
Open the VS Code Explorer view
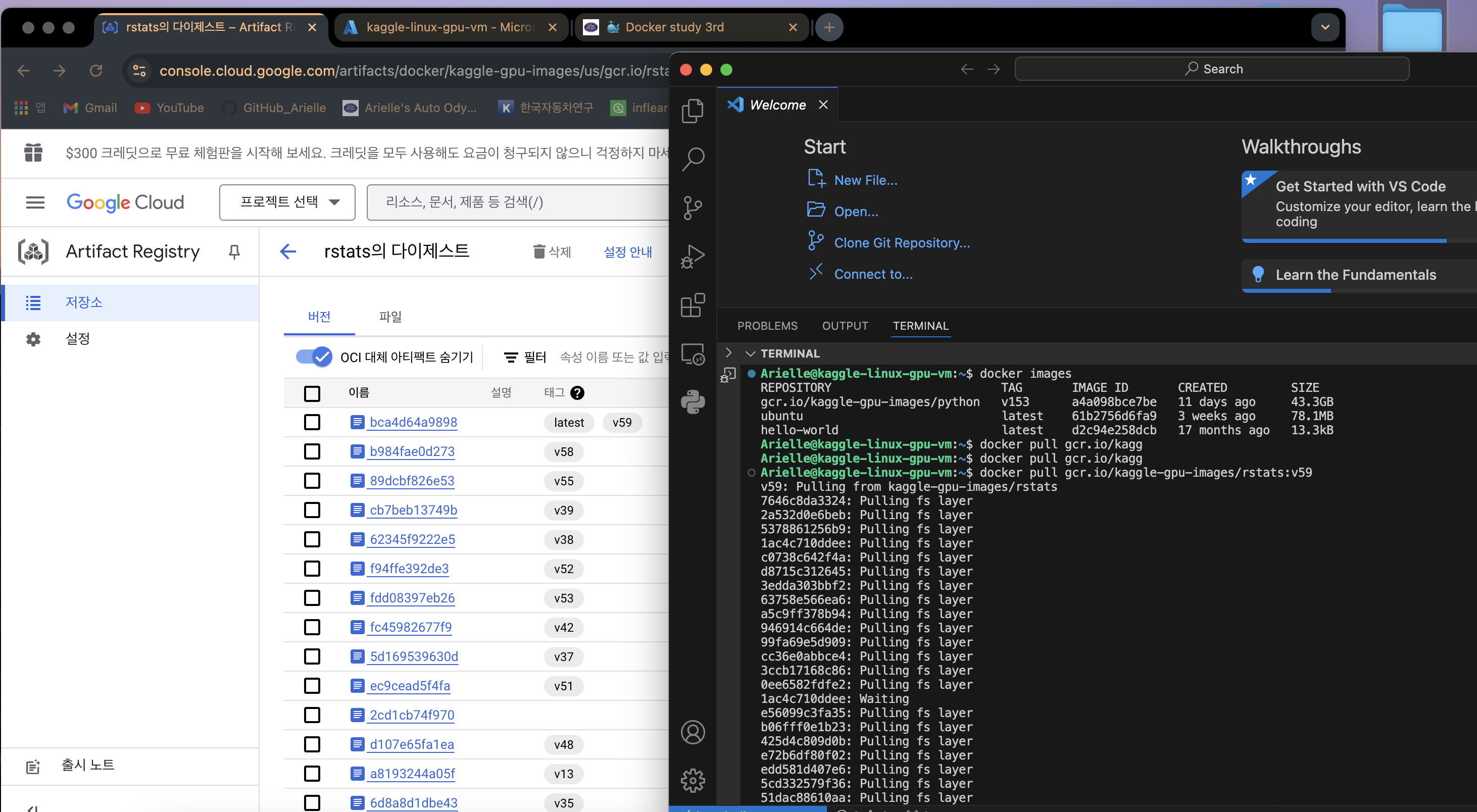(693, 111)
